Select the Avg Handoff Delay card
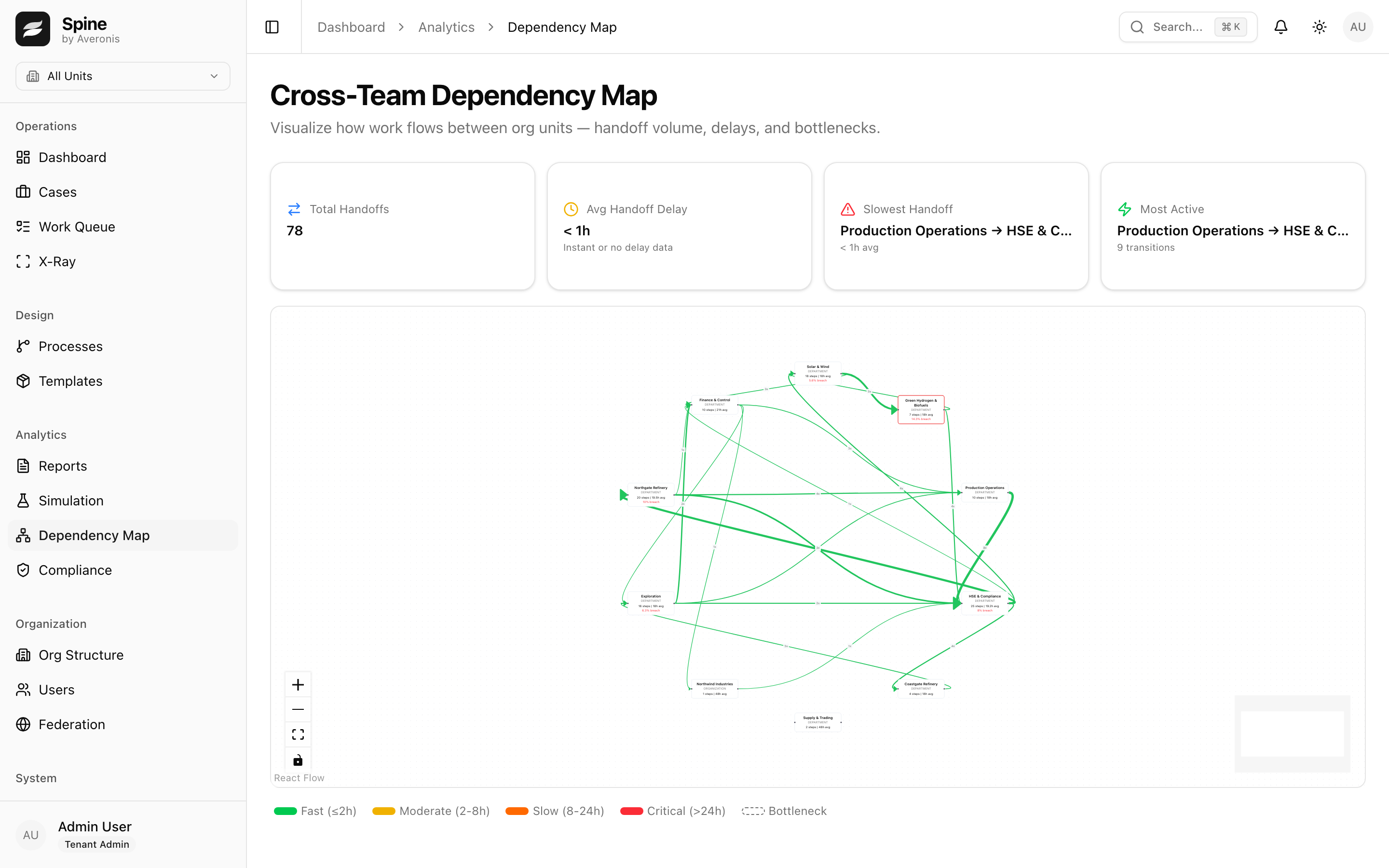This screenshot has height=868, width=1389. point(679,226)
